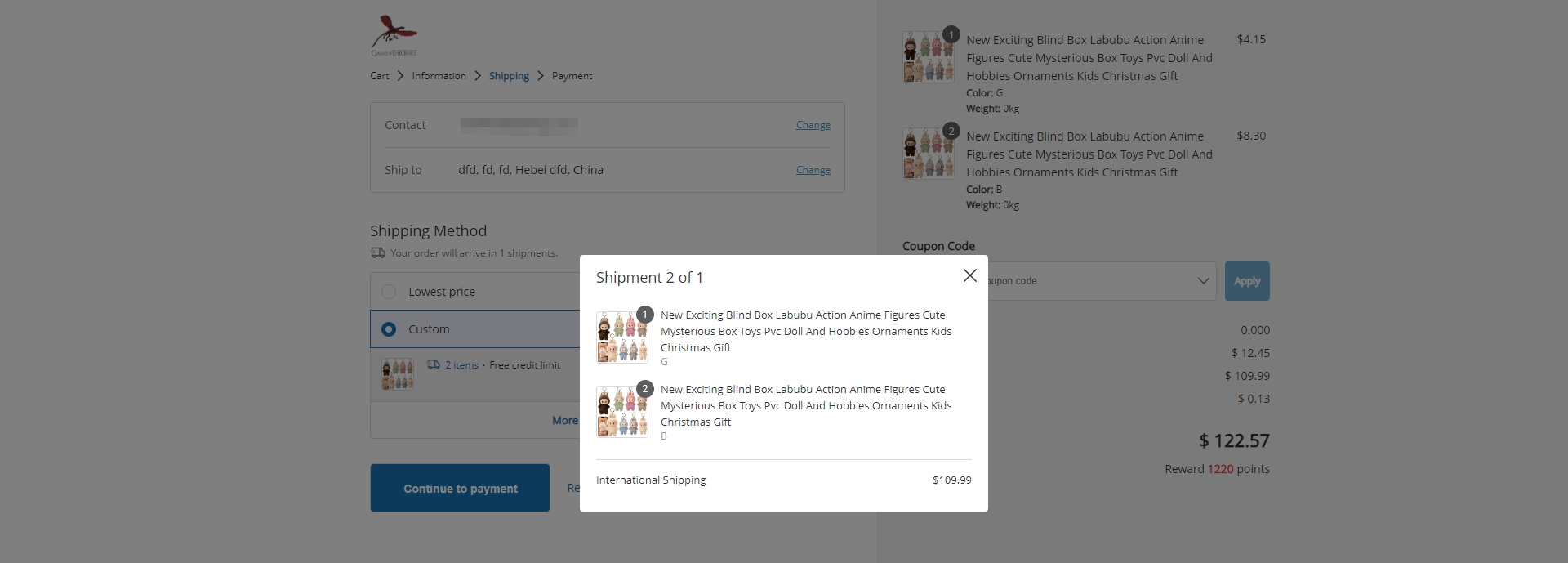Click the chevron arrow after Cart breadcrumb
The height and width of the screenshot is (563, 1568).
coord(400,76)
